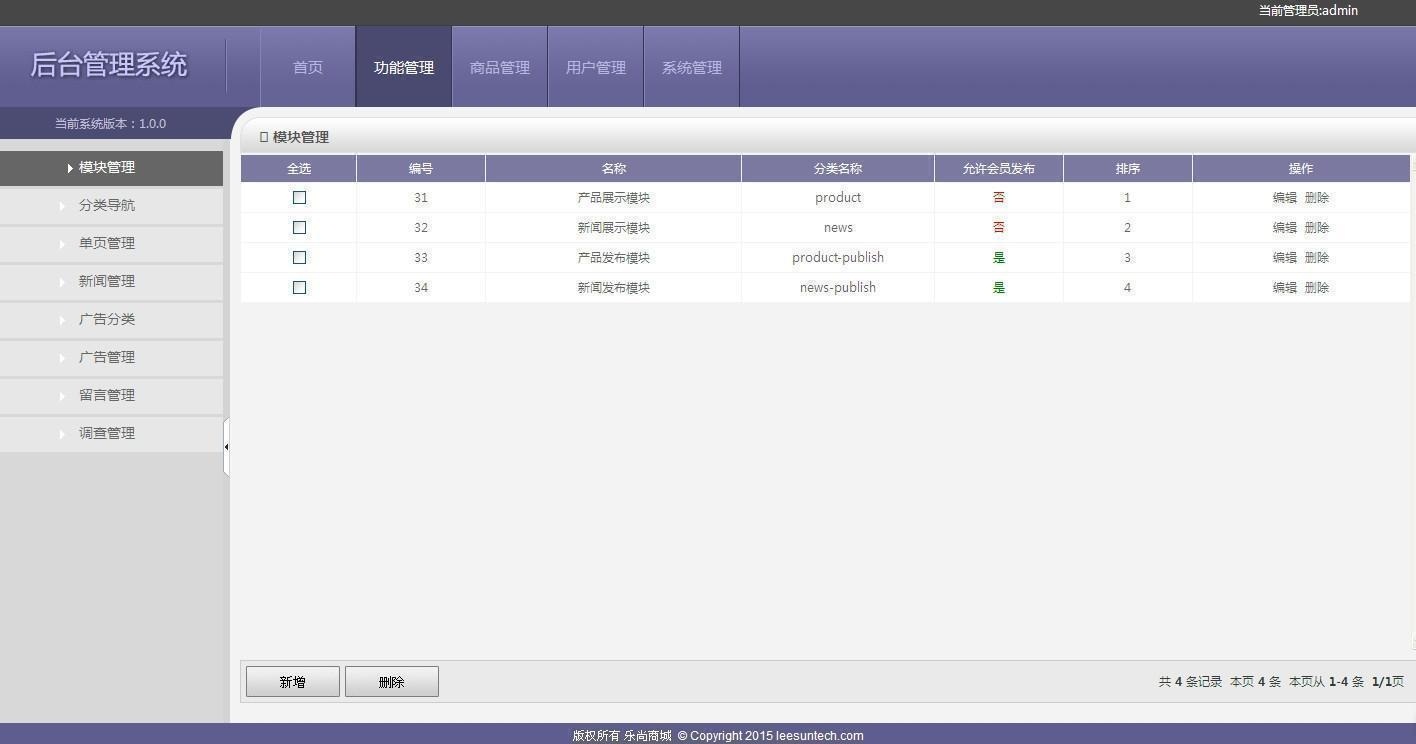Open 广告管理 in the sidebar
Image resolution: width=1416 pixels, height=744 pixels.
click(x=107, y=358)
